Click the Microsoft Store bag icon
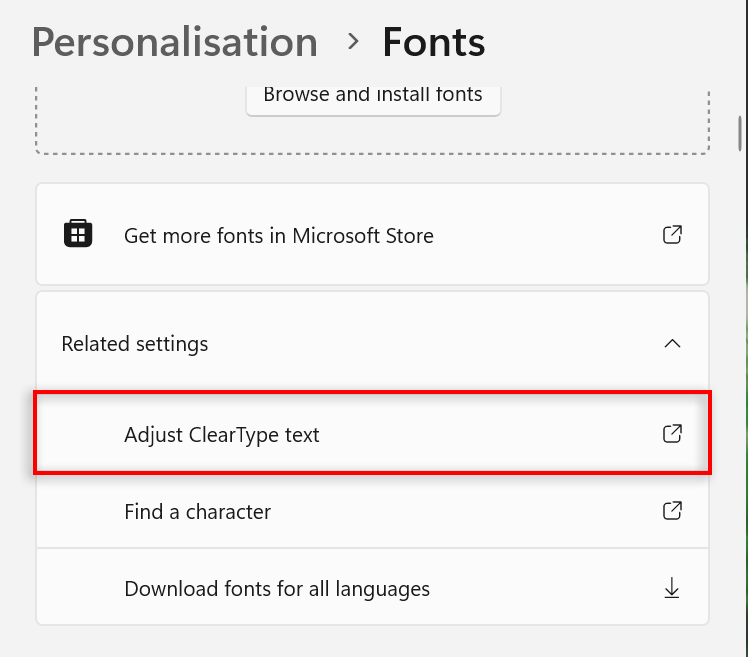The image size is (748, 657). pos(78,234)
